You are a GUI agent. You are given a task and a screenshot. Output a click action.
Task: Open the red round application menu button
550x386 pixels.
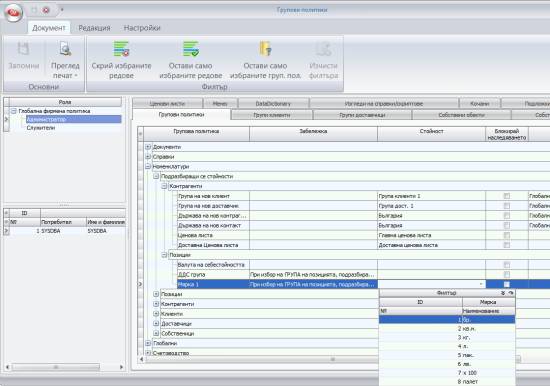pyautogui.click(x=13, y=12)
